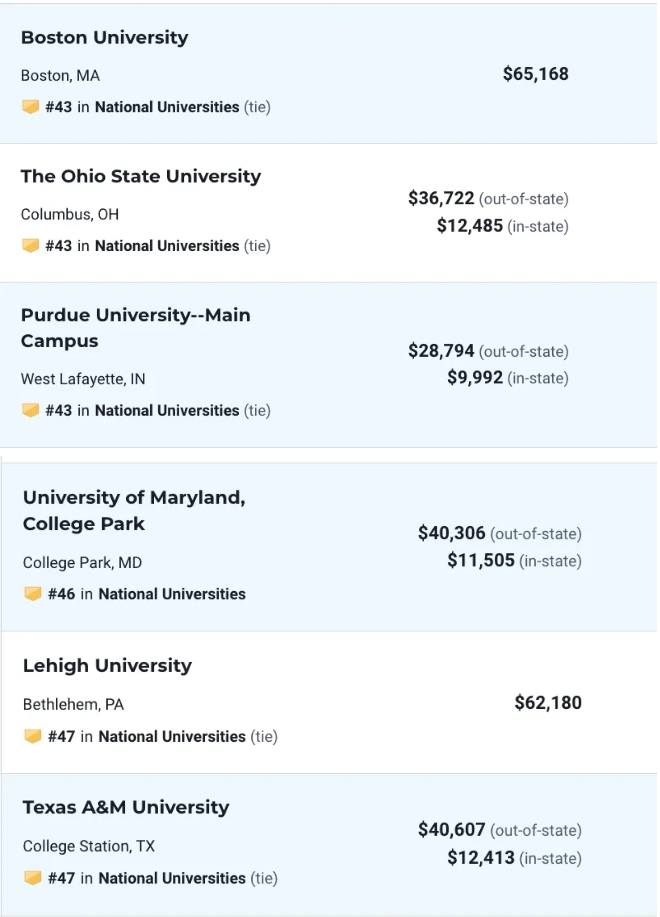The image size is (660, 917).
Task: Click the ranking badge icon under West Lafayette, IN
Action: coord(30,410)
